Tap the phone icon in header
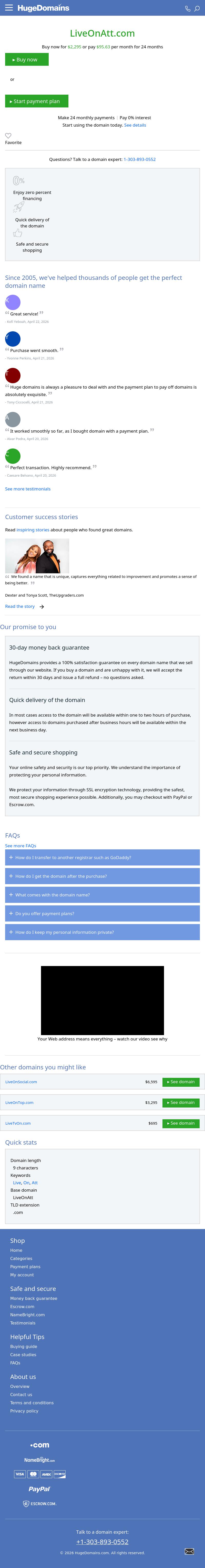This screenshot has width=205, height=1568. 187,8
